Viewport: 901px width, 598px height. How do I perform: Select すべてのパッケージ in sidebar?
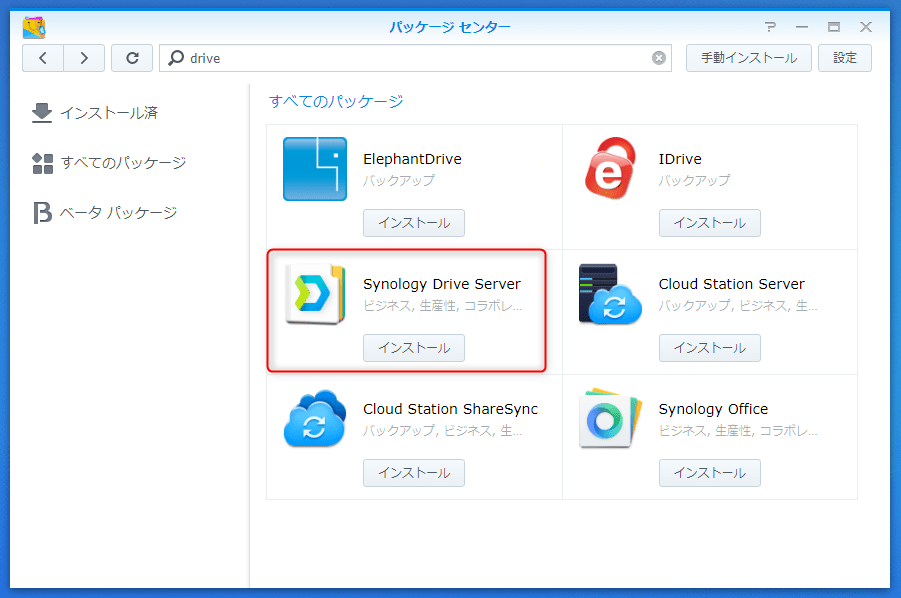pyautogui.click(x=109, y=163)
